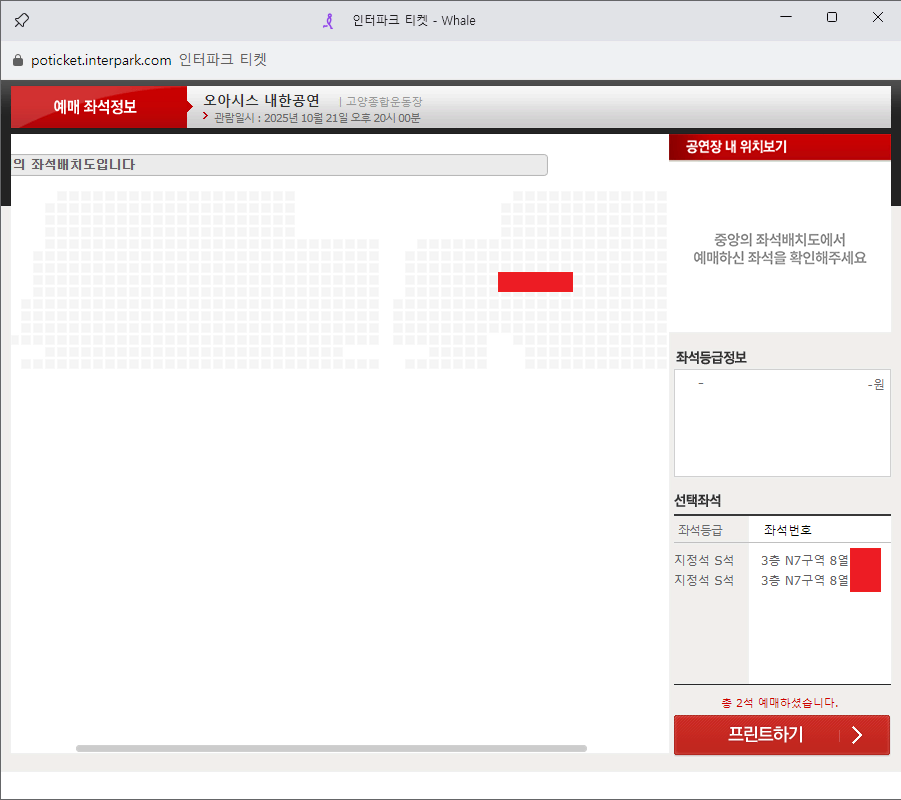Click the second 지정석 S석 row
The image size is (901, 800).
coord(704,580)
